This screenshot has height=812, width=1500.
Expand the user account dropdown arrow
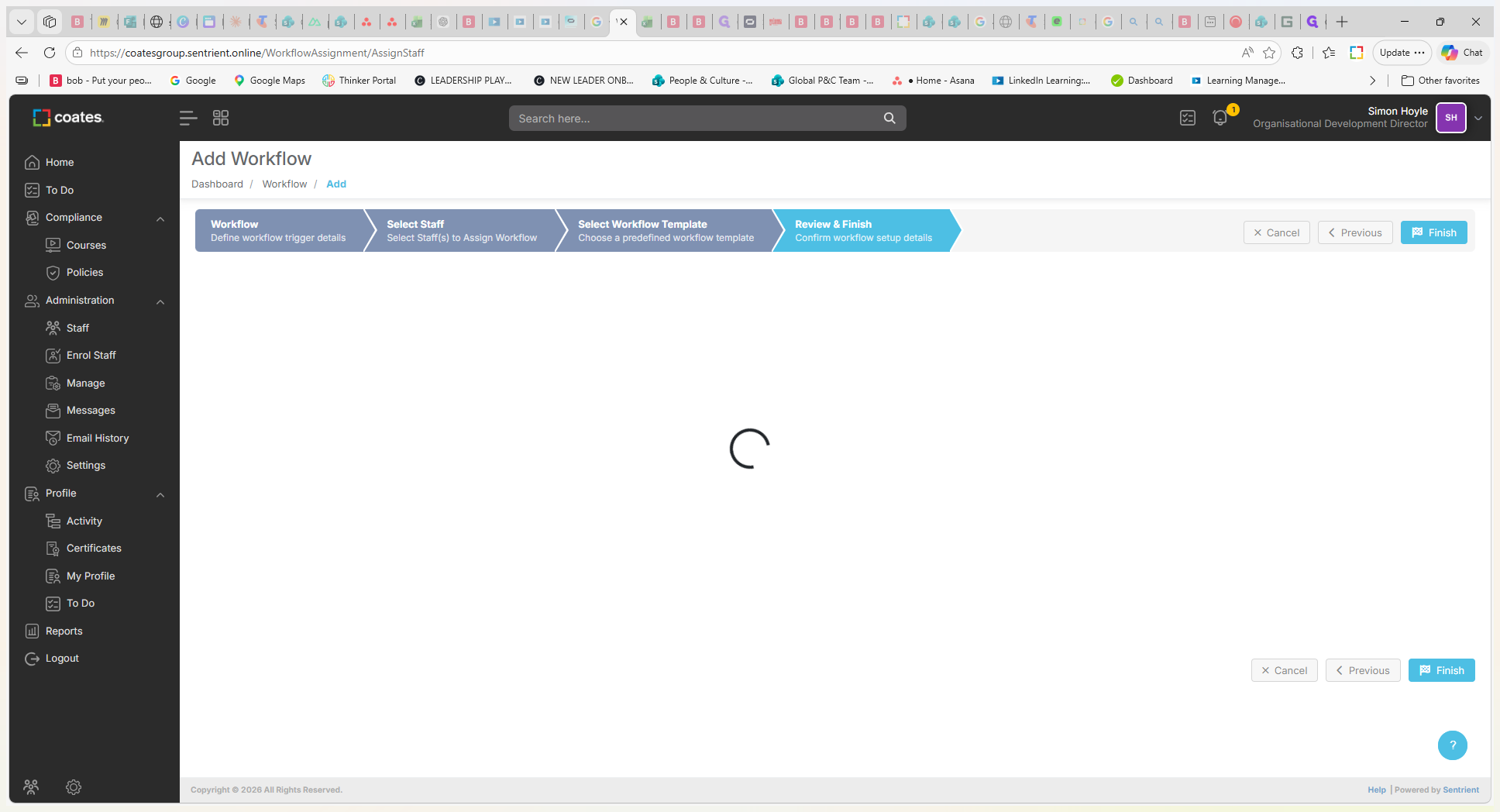click(1478, 119)
